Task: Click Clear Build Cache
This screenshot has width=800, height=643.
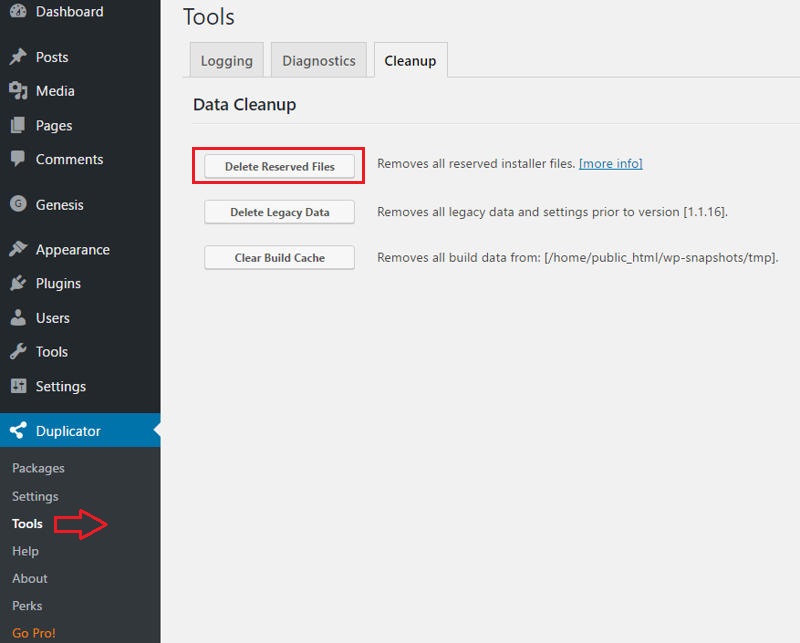Action: pos(278,257)
